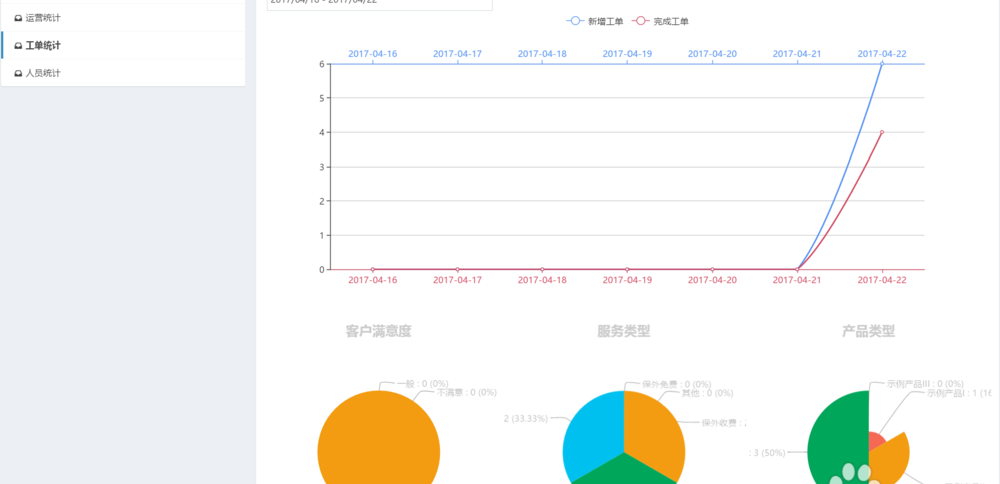The height and width of the screenshot is (484, 1000).
Task: Click the 一般 : 0 (0%) pie label
Action: coord(422,384)
